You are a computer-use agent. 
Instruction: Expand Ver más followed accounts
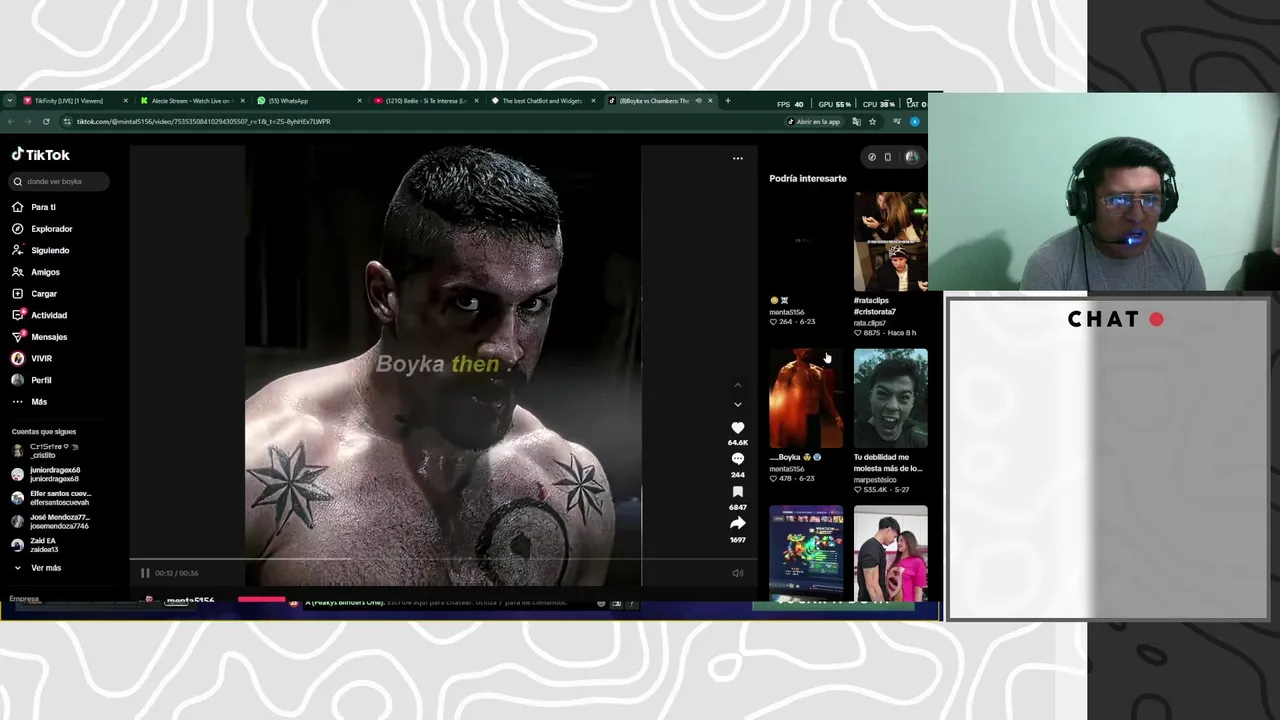(37, 568)
